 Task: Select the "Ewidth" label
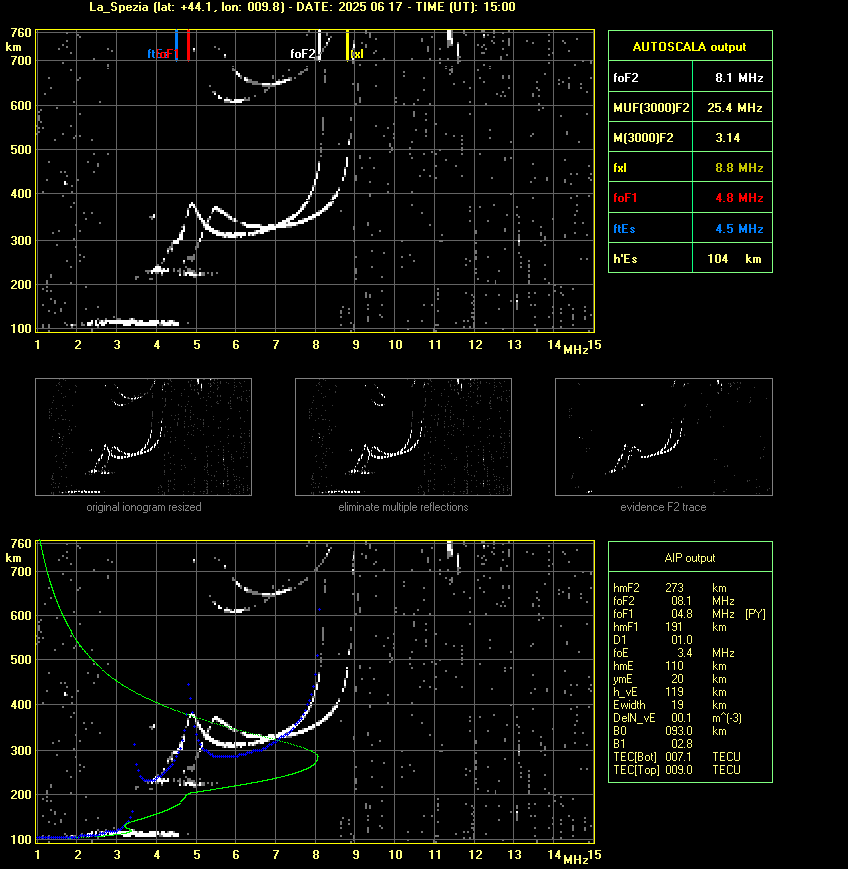629,705
